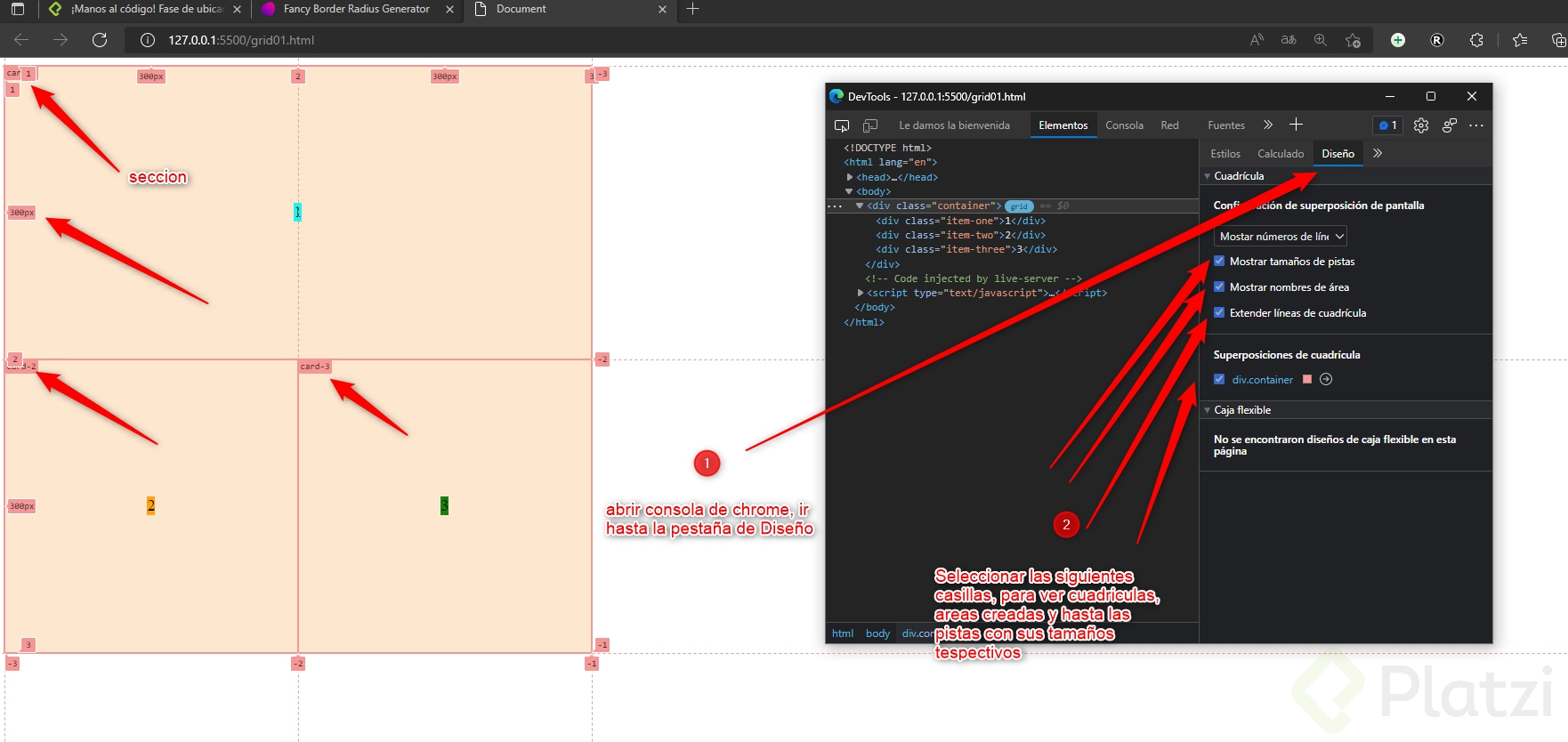
Task: Click the grid badge on container div
Action: 1019,206
